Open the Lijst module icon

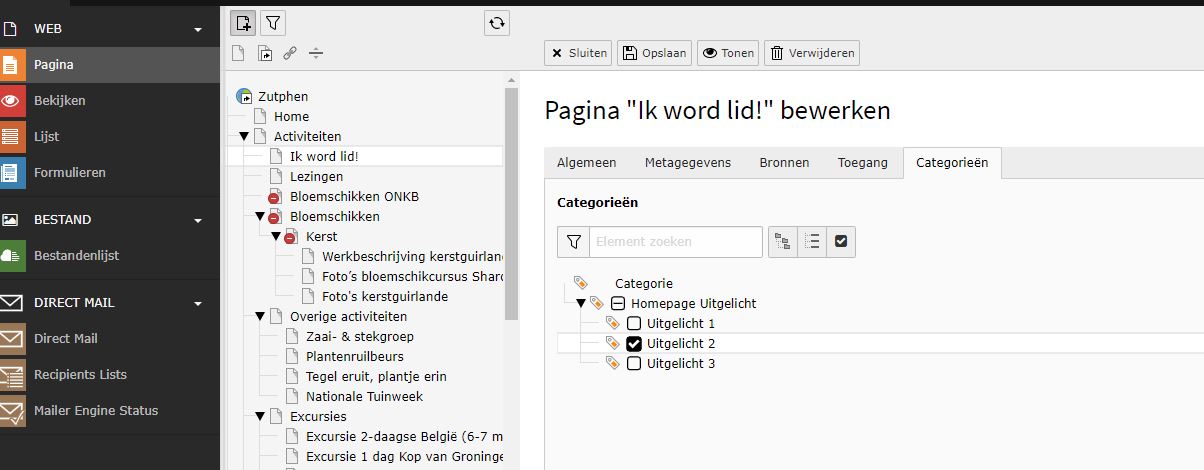pos(11,136)
